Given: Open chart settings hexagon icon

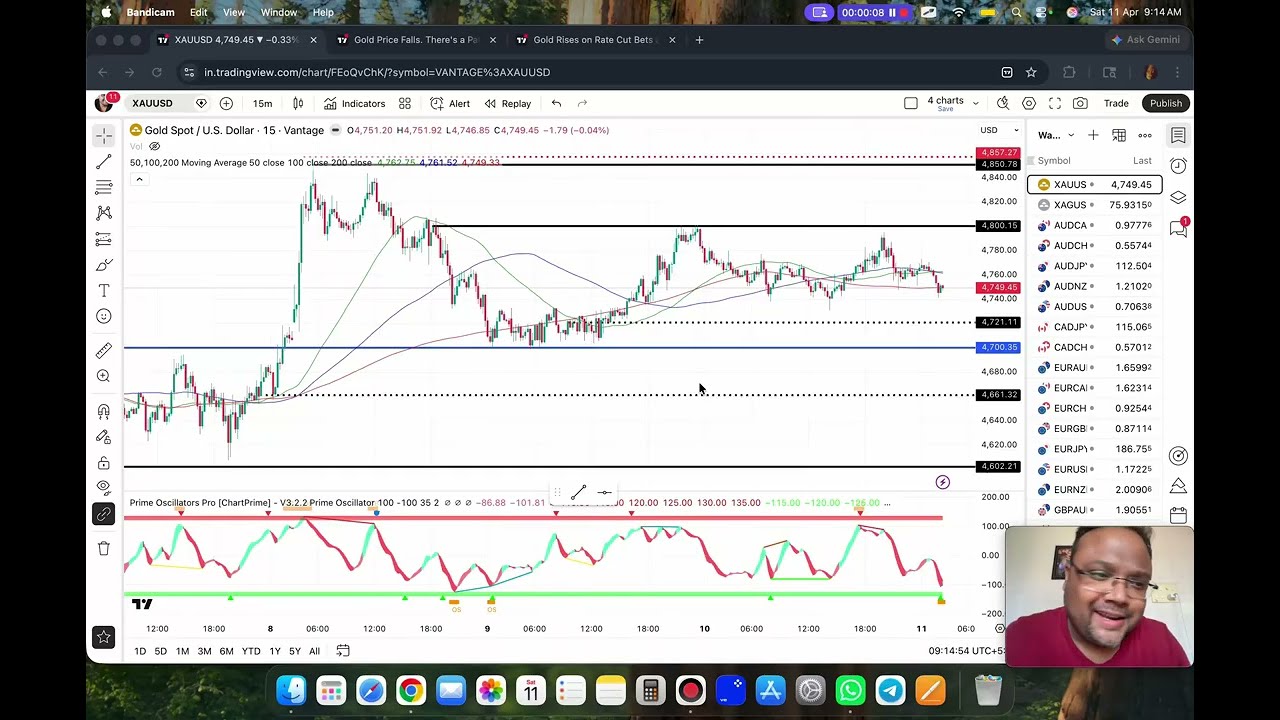Looking at the screenshot, I should [1029, 103].
